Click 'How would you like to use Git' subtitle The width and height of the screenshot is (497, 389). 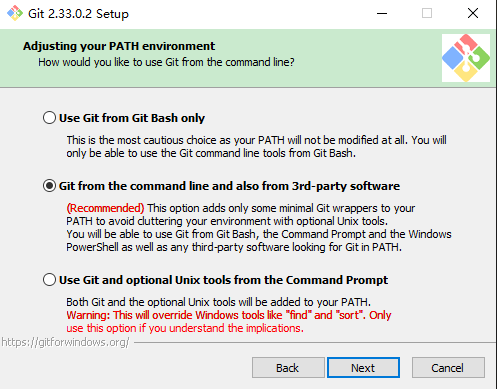point(166,62)
